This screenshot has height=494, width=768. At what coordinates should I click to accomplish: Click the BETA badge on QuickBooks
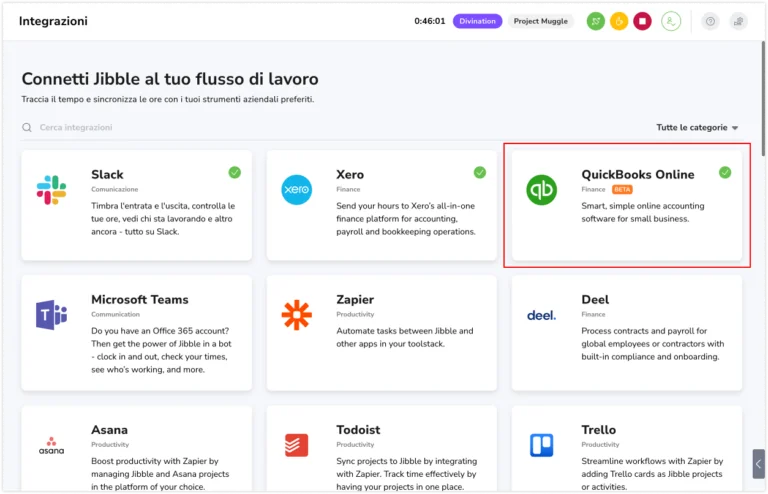point(622,189)
